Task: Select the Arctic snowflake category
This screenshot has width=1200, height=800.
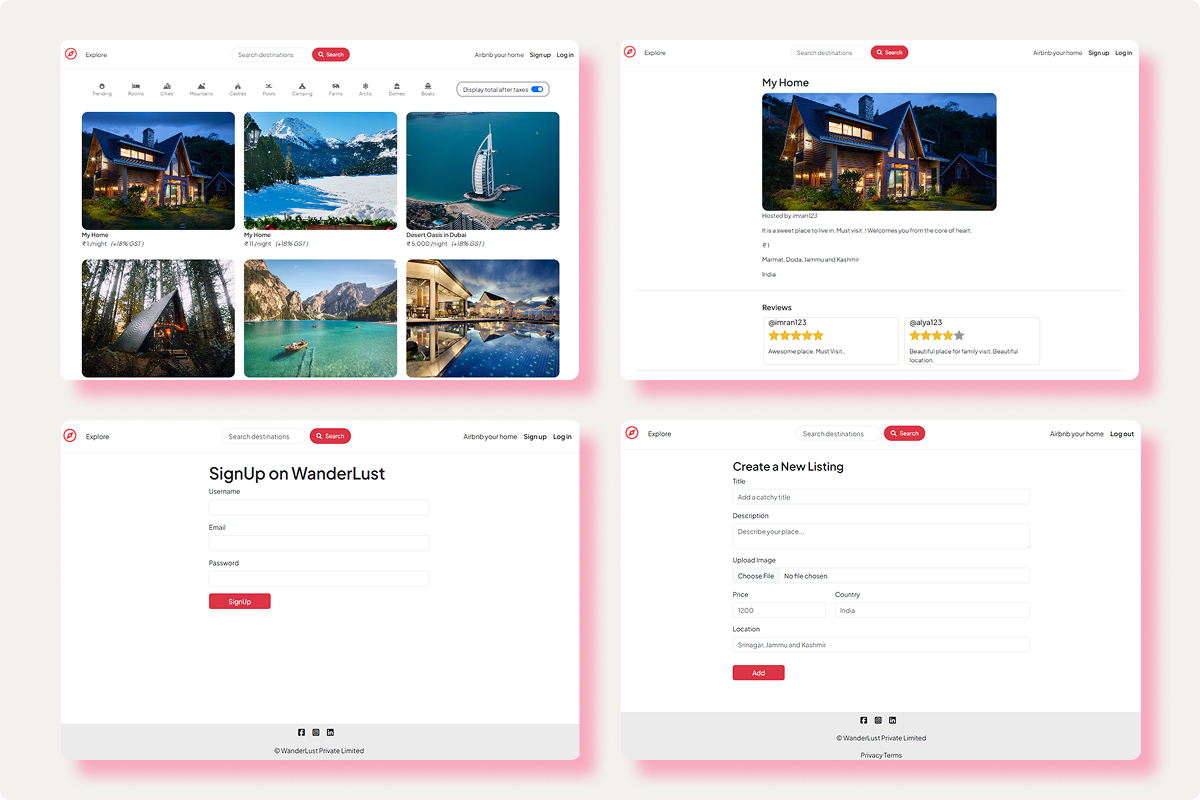Action: (366, 87)
